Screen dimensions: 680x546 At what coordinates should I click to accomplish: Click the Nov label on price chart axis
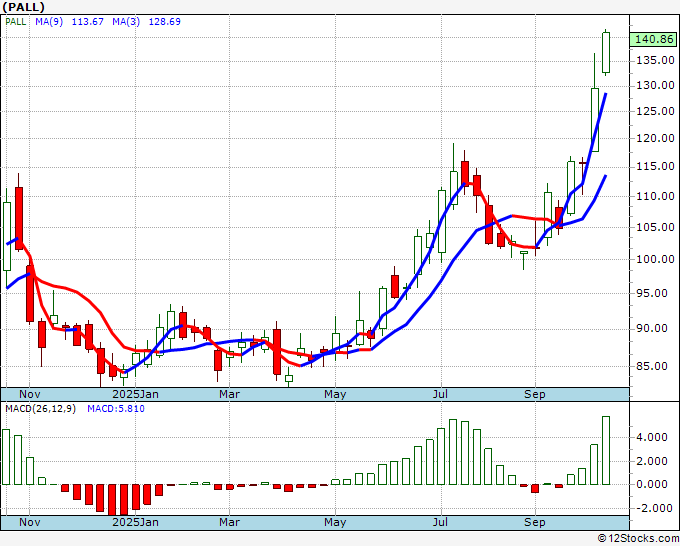[x=31, y=394]
